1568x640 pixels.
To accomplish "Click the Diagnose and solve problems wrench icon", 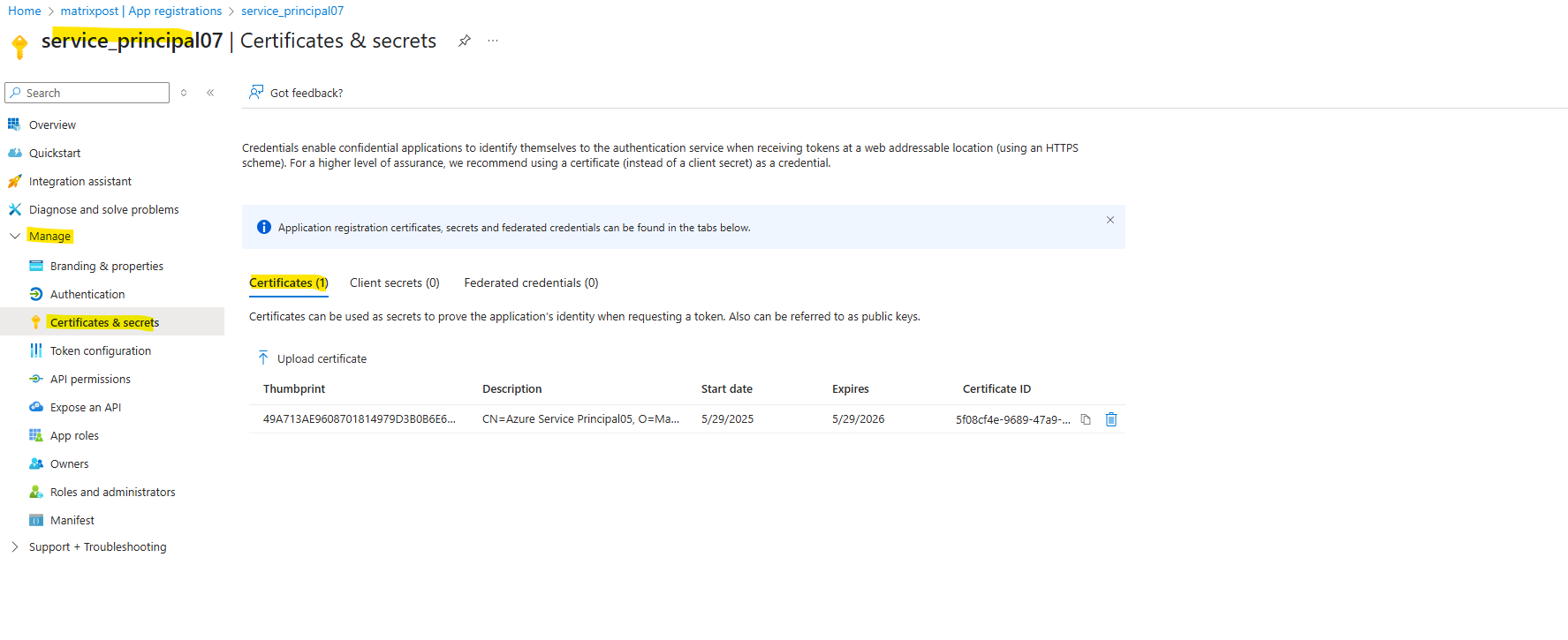I will click(x=14, y=209).
